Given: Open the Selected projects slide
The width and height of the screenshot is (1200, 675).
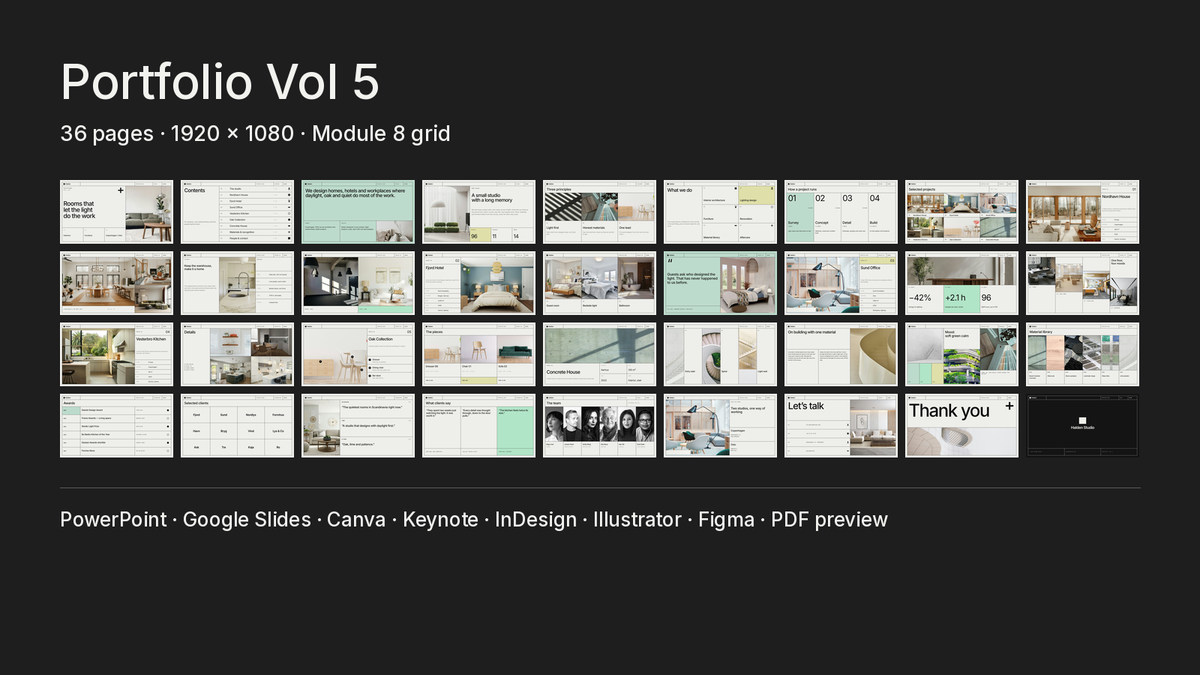Looking at the screenshot, I should click(x=962, y=211).
